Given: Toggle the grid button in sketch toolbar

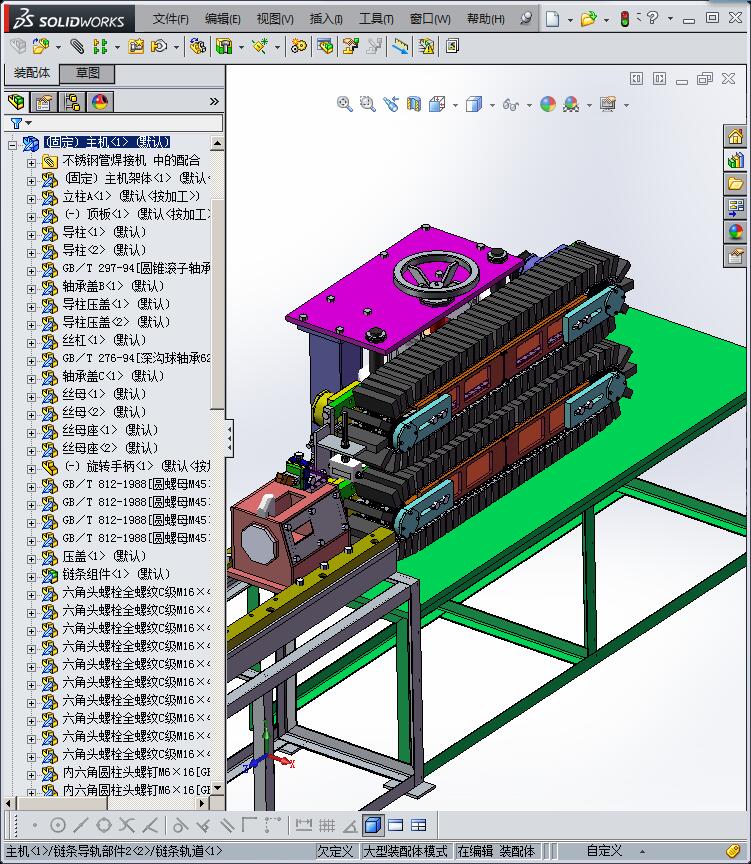Looking at the screenshot, I should 327,825.
